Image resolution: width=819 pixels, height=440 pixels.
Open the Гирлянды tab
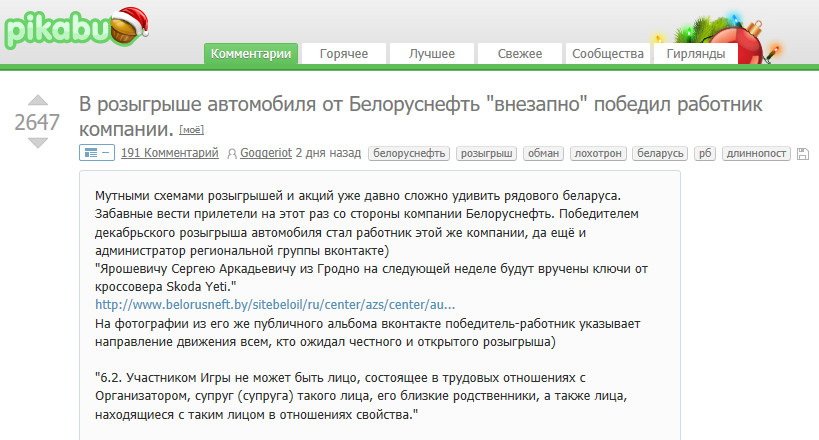point(696,53)
